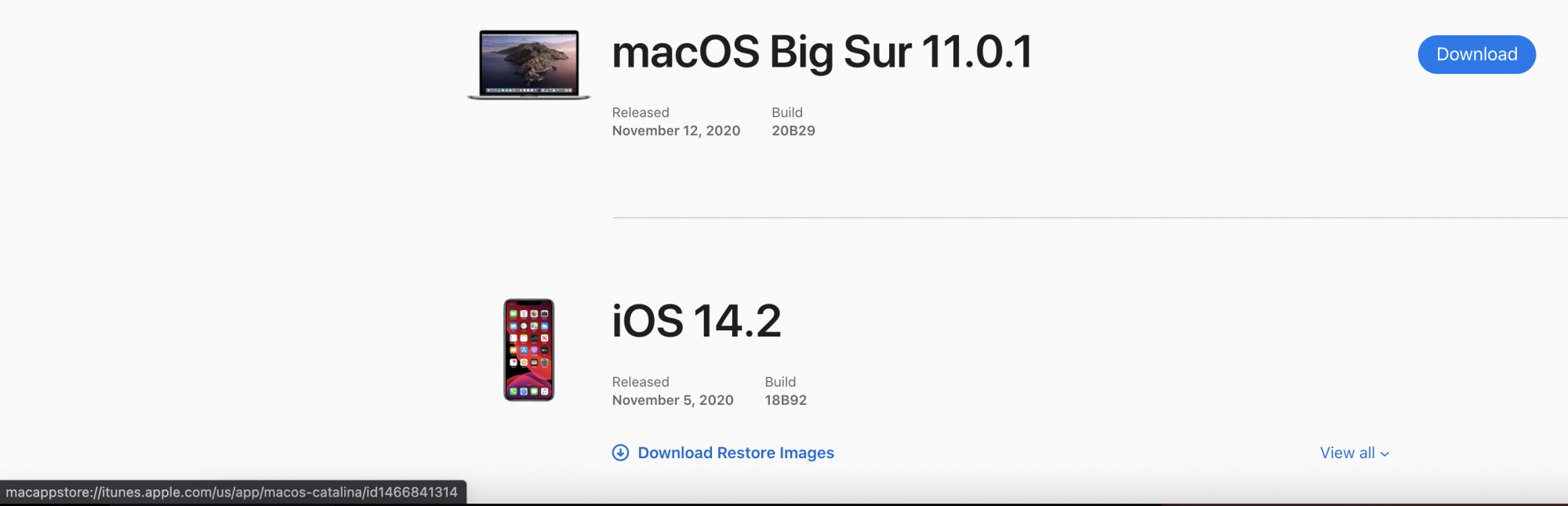Screen dimensions: 1568x506
Task: Open the Download Restore Images link
Action: (x=735, y=453)
